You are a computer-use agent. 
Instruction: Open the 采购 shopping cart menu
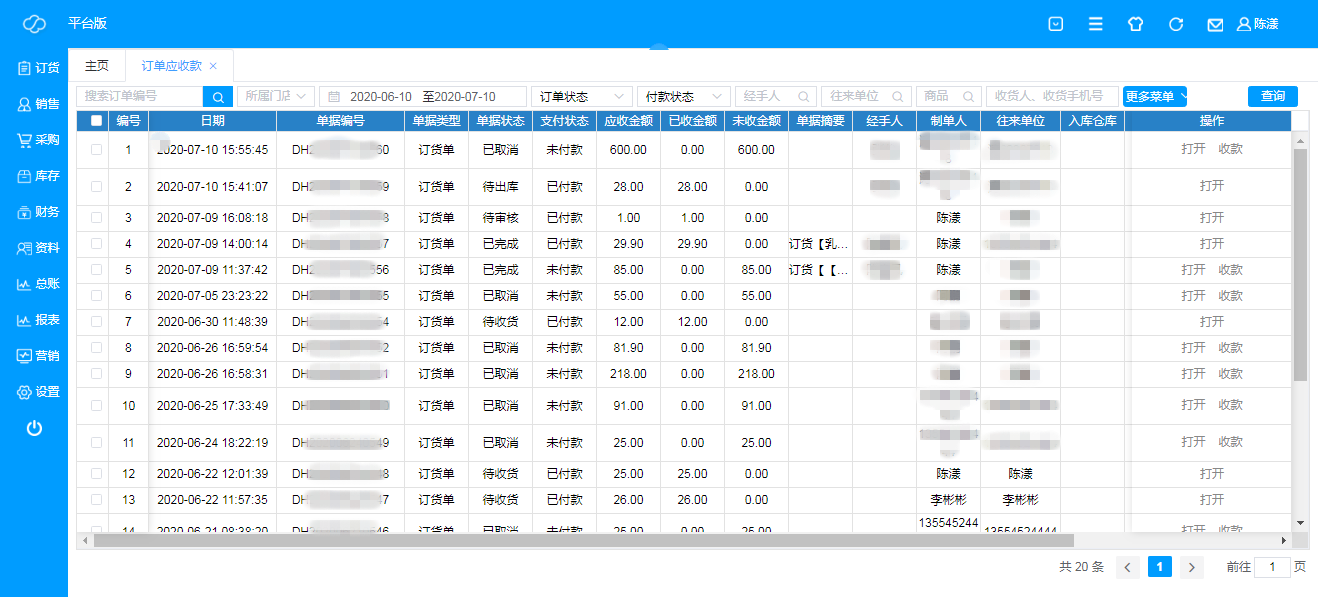tap(38, 140)
